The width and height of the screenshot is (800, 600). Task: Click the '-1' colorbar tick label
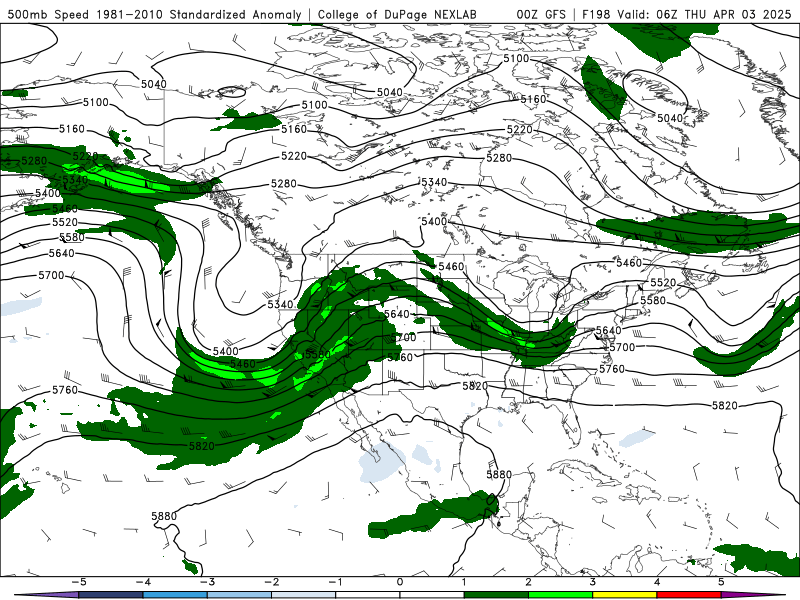click(x=336, y=582)
